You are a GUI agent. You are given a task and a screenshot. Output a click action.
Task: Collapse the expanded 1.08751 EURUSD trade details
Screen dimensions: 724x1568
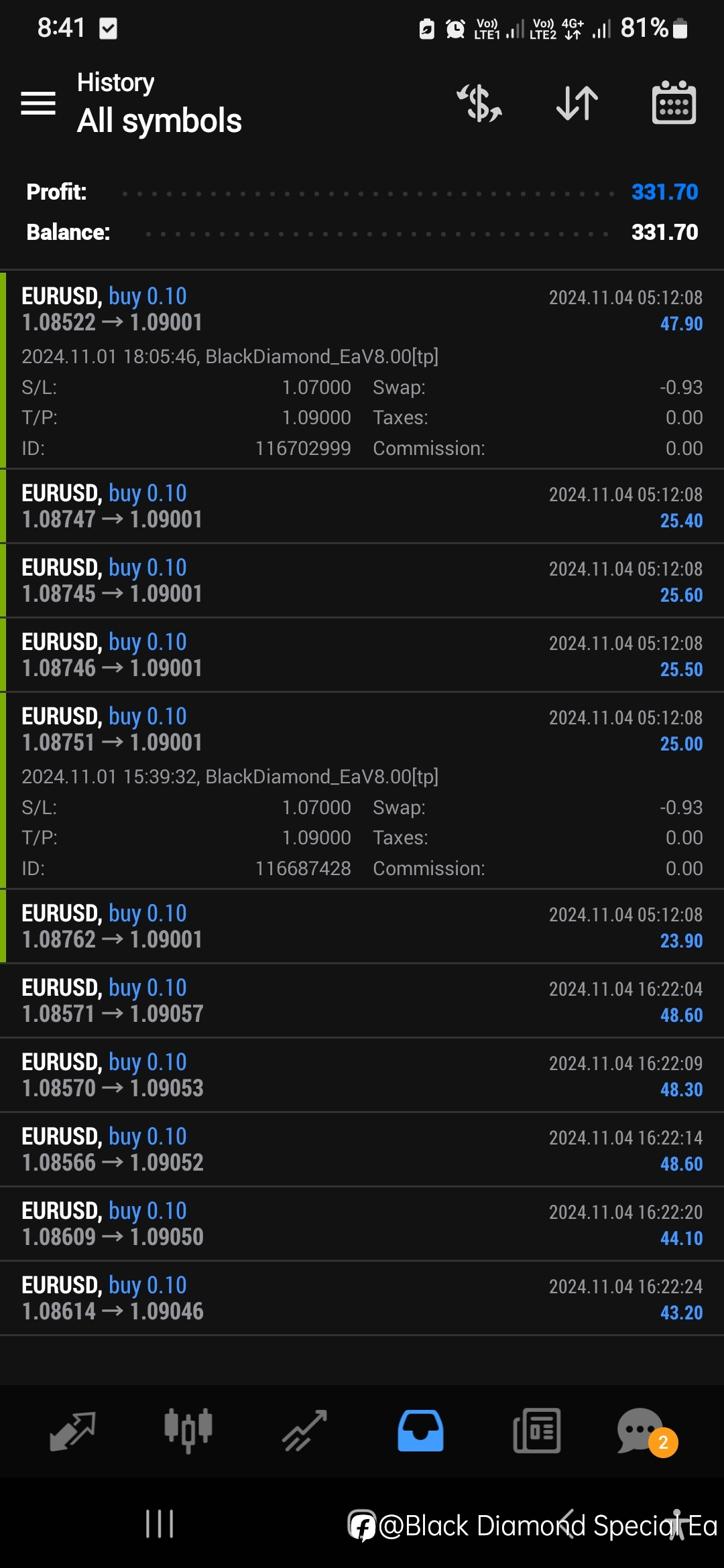click(362, 730)
